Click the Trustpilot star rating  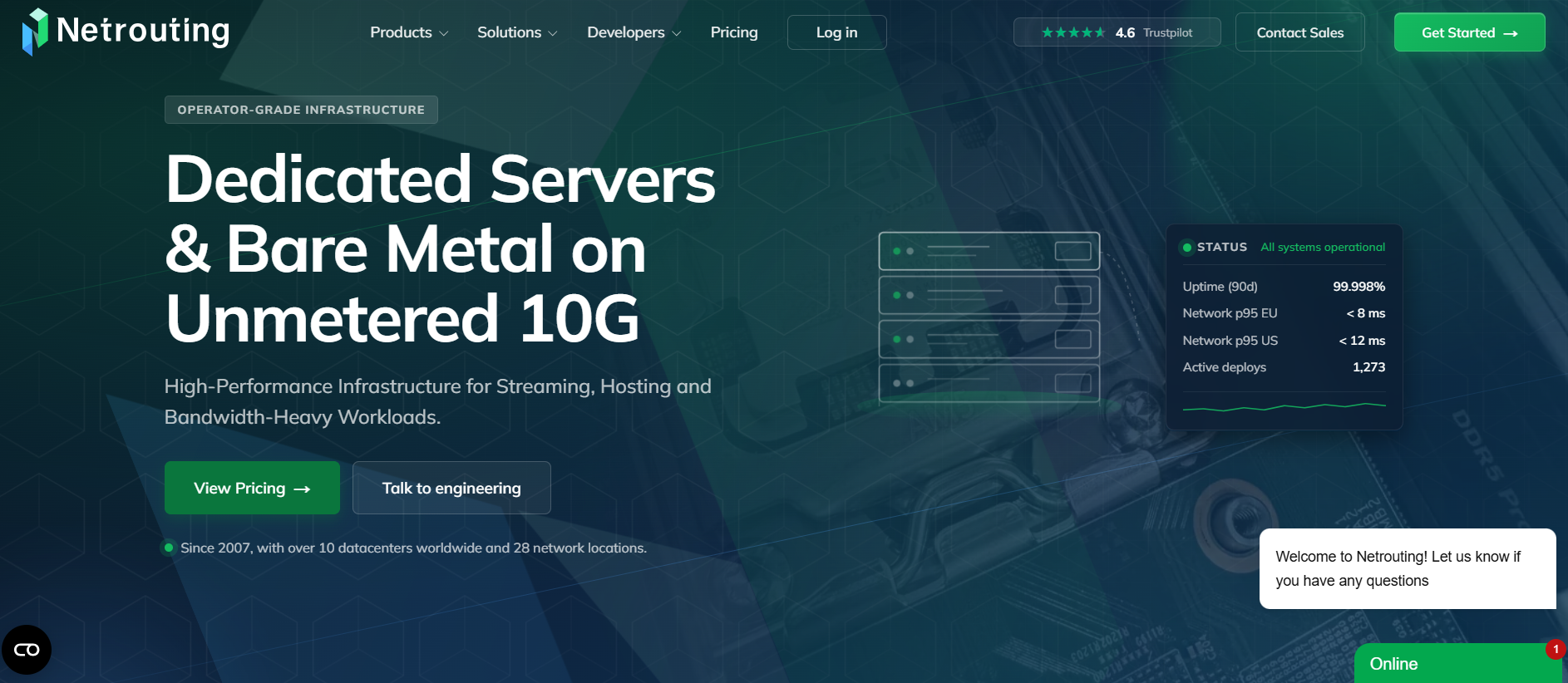(1072, 32)
